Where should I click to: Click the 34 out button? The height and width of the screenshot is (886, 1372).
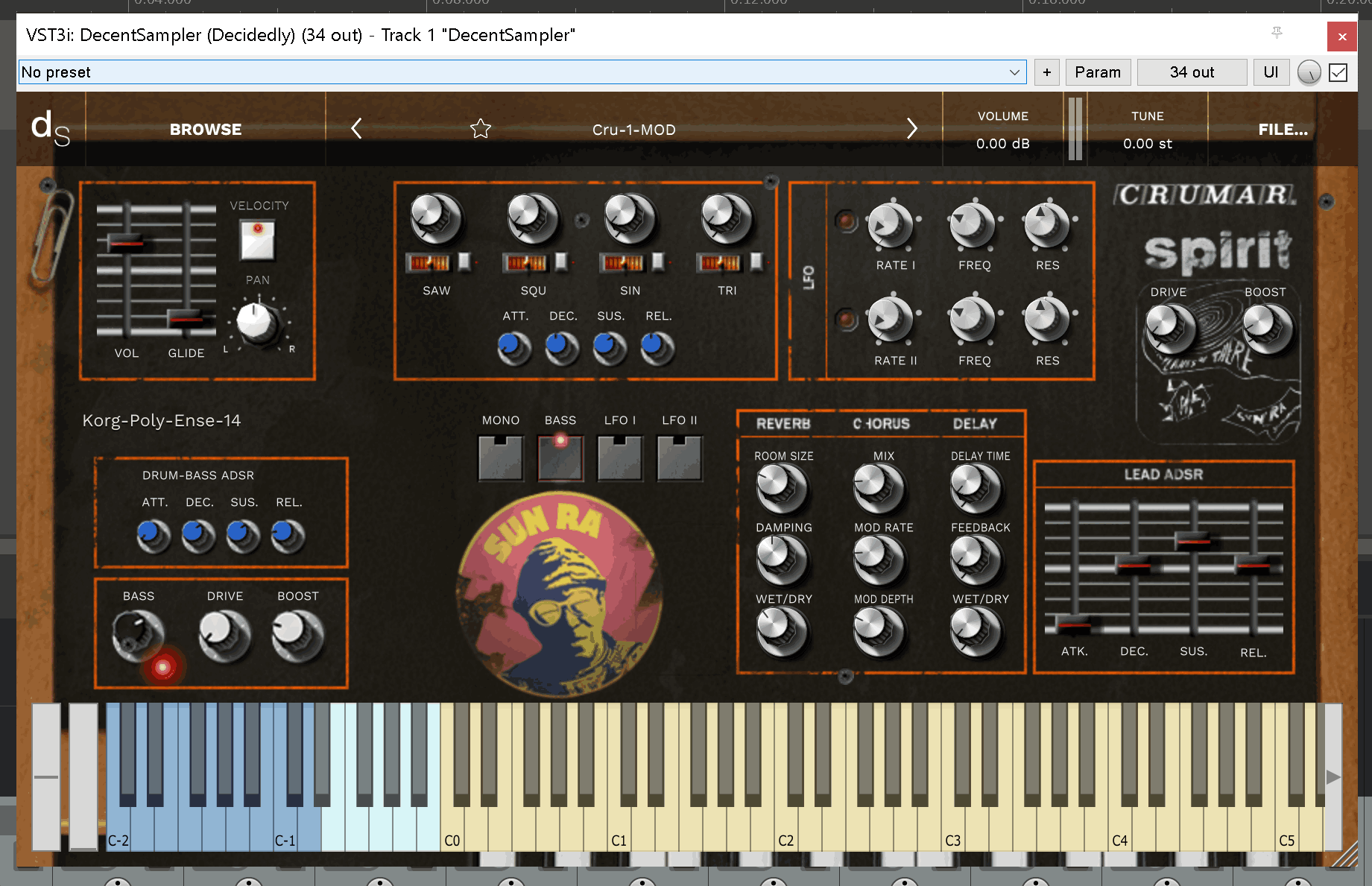(1192, 72)
